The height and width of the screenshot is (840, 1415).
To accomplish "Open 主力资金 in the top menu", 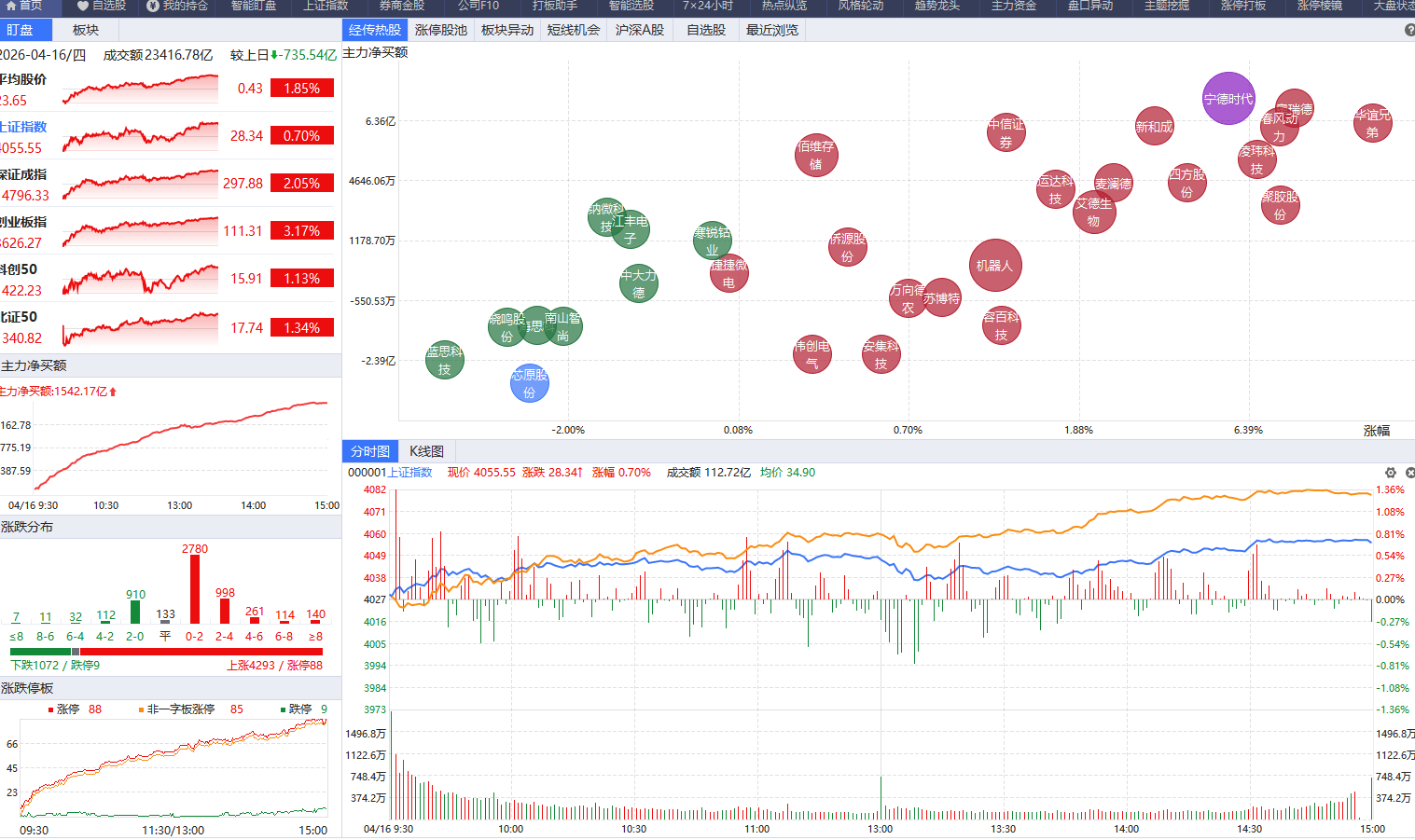I will click(x=1013, y=6).
